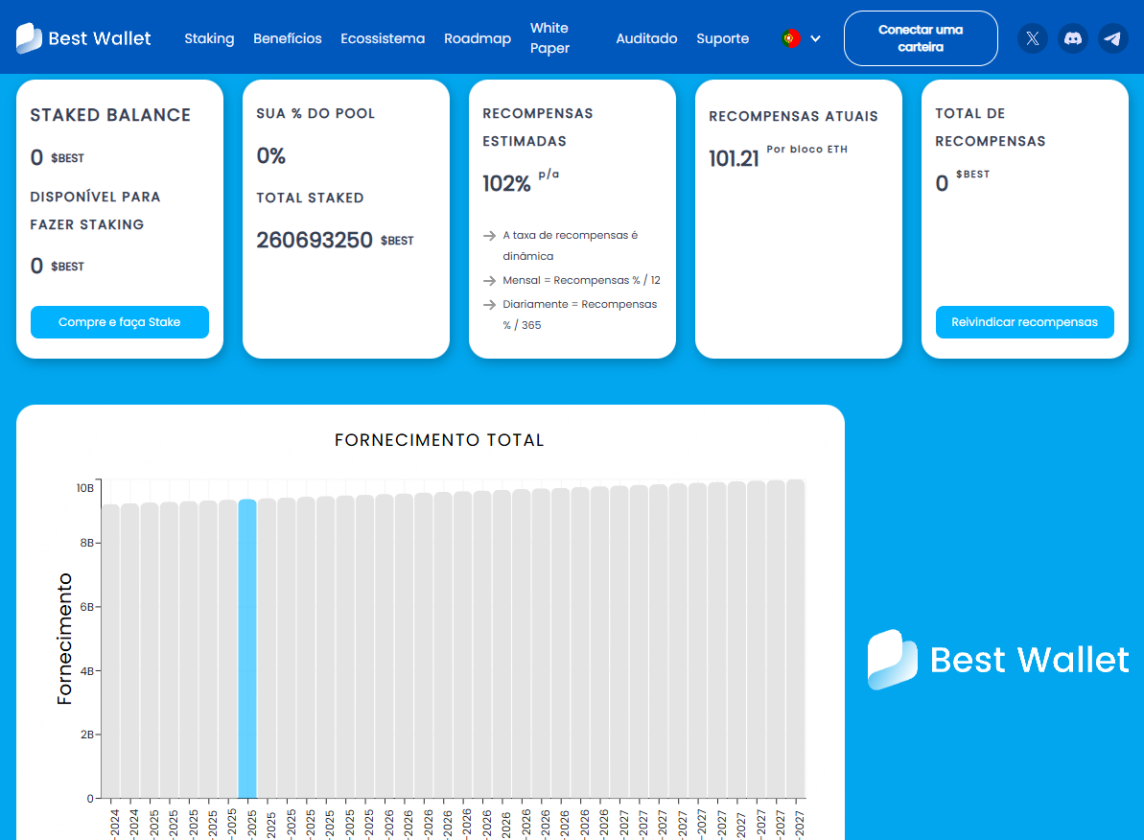Screen dimensions: 1144x840
Task: Click the Best Wallet logo in header
Action: point(83,38)
